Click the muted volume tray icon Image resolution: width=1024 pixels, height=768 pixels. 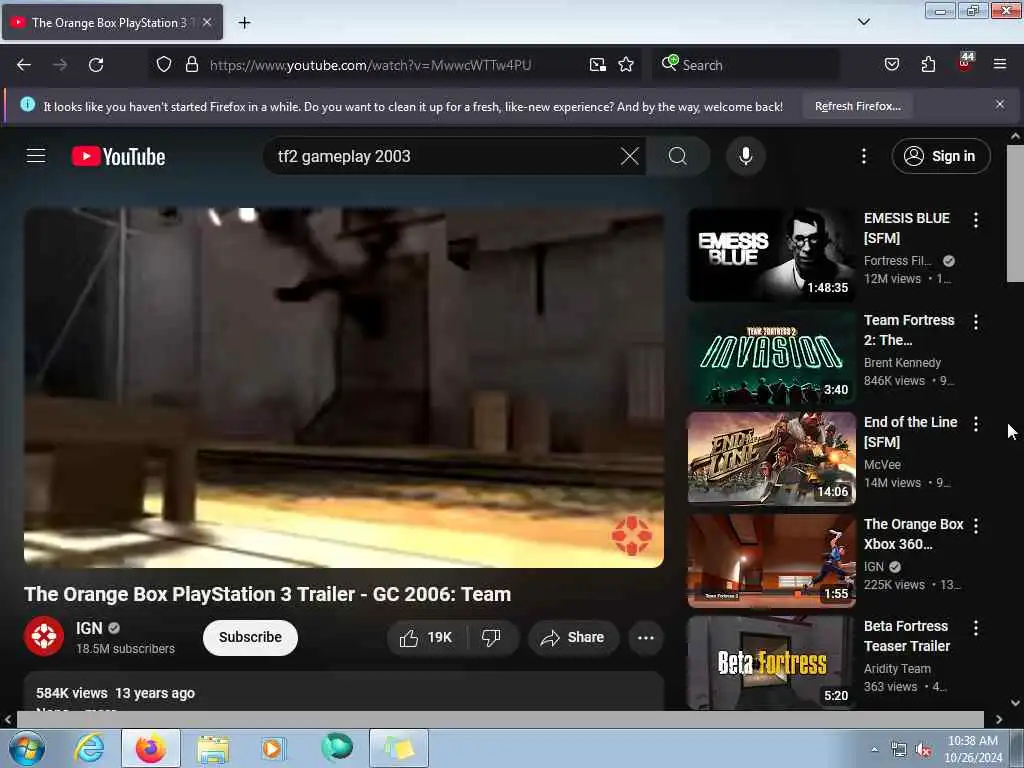click(x=923, y=750)
